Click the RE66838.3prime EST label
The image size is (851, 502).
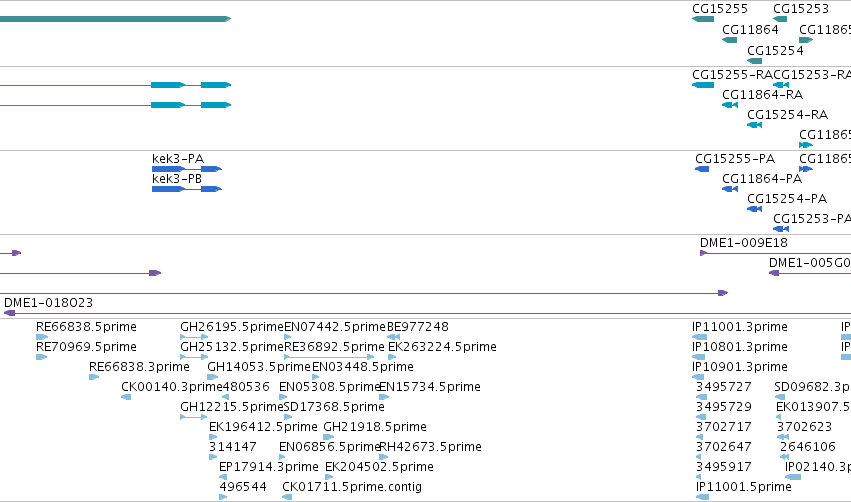(139, 367)
